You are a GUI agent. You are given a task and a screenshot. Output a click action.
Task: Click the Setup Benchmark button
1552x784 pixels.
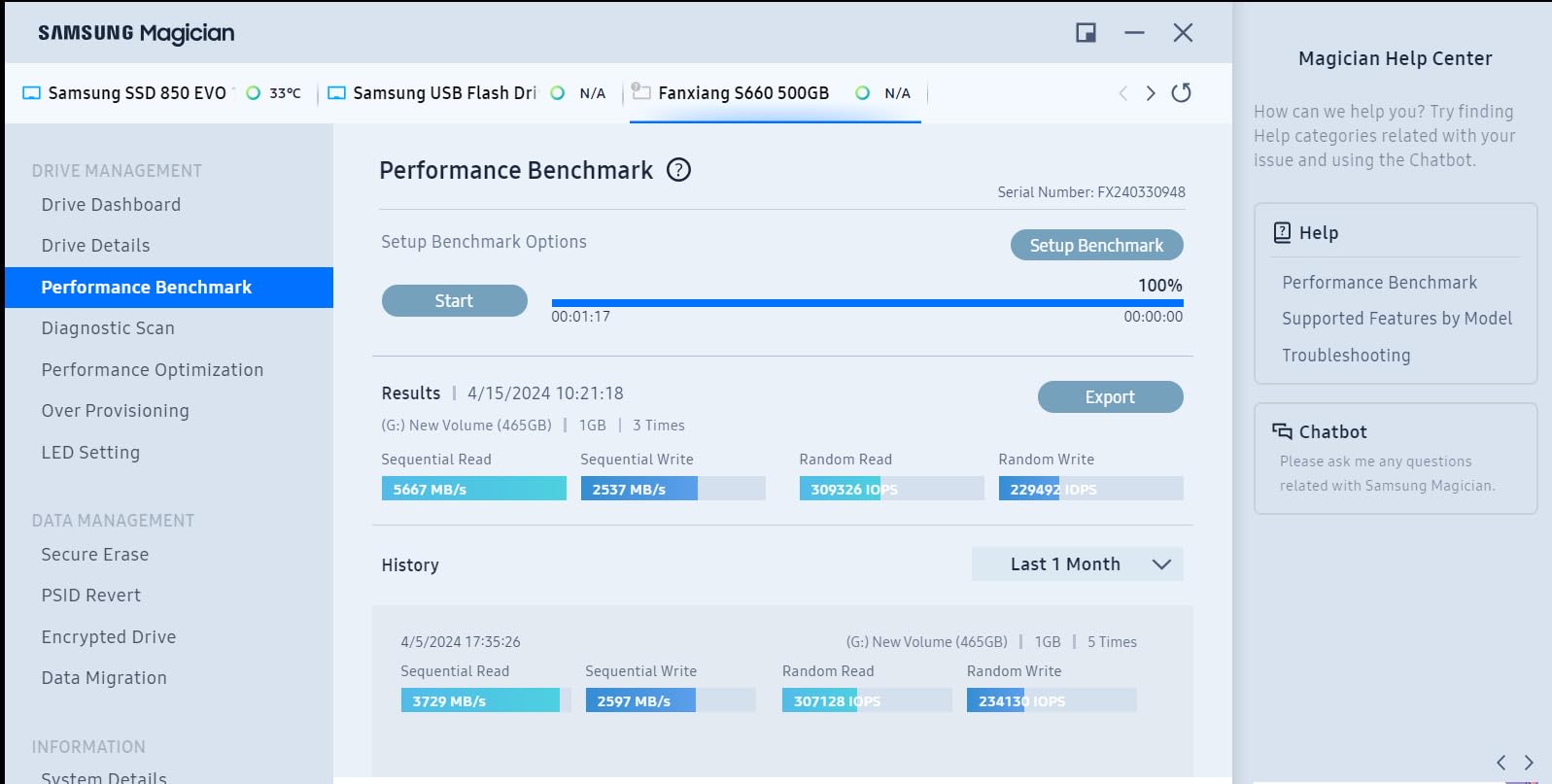[x=1096, y=246]
